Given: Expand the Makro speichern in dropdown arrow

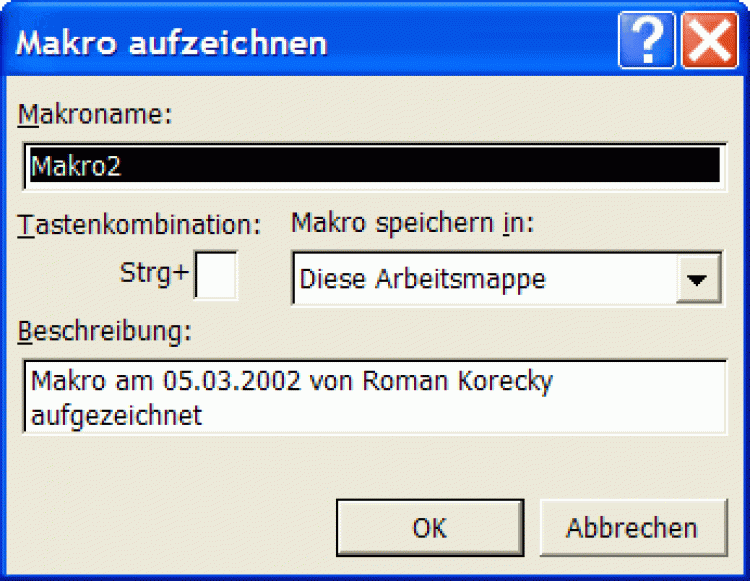Looking at the screenshot, I should tap(699, 279).
